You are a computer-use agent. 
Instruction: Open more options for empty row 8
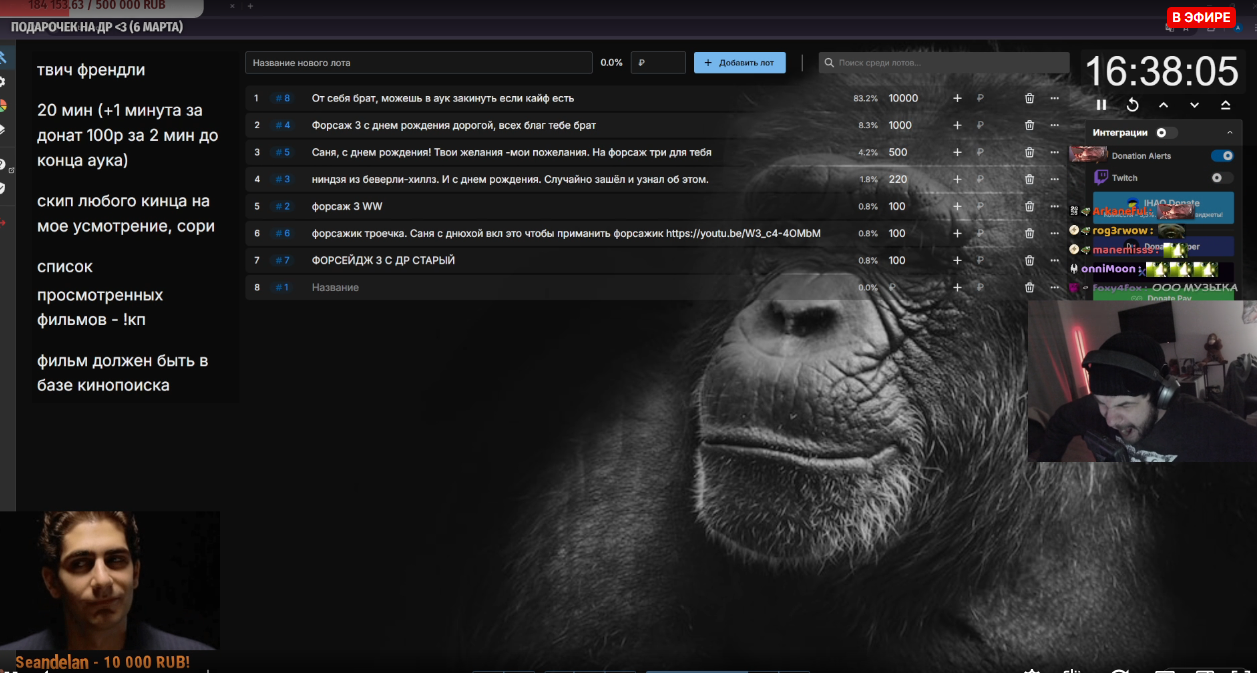point(1054,287)
